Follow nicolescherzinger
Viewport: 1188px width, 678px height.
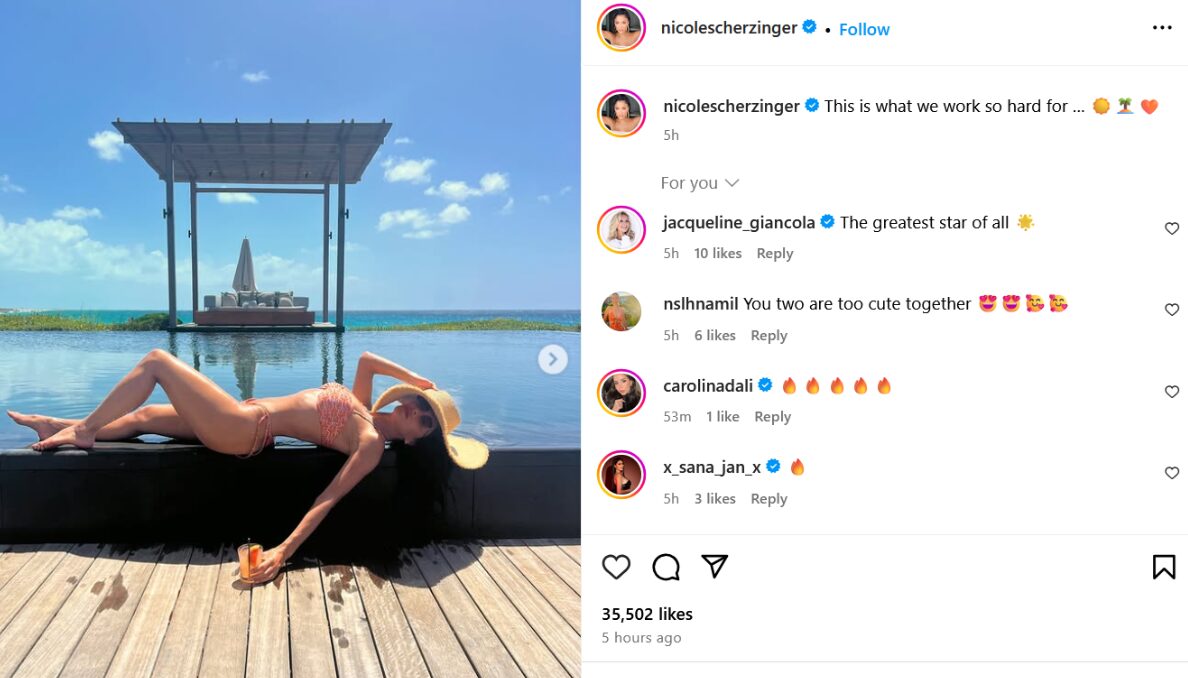[x=864, y=30]
